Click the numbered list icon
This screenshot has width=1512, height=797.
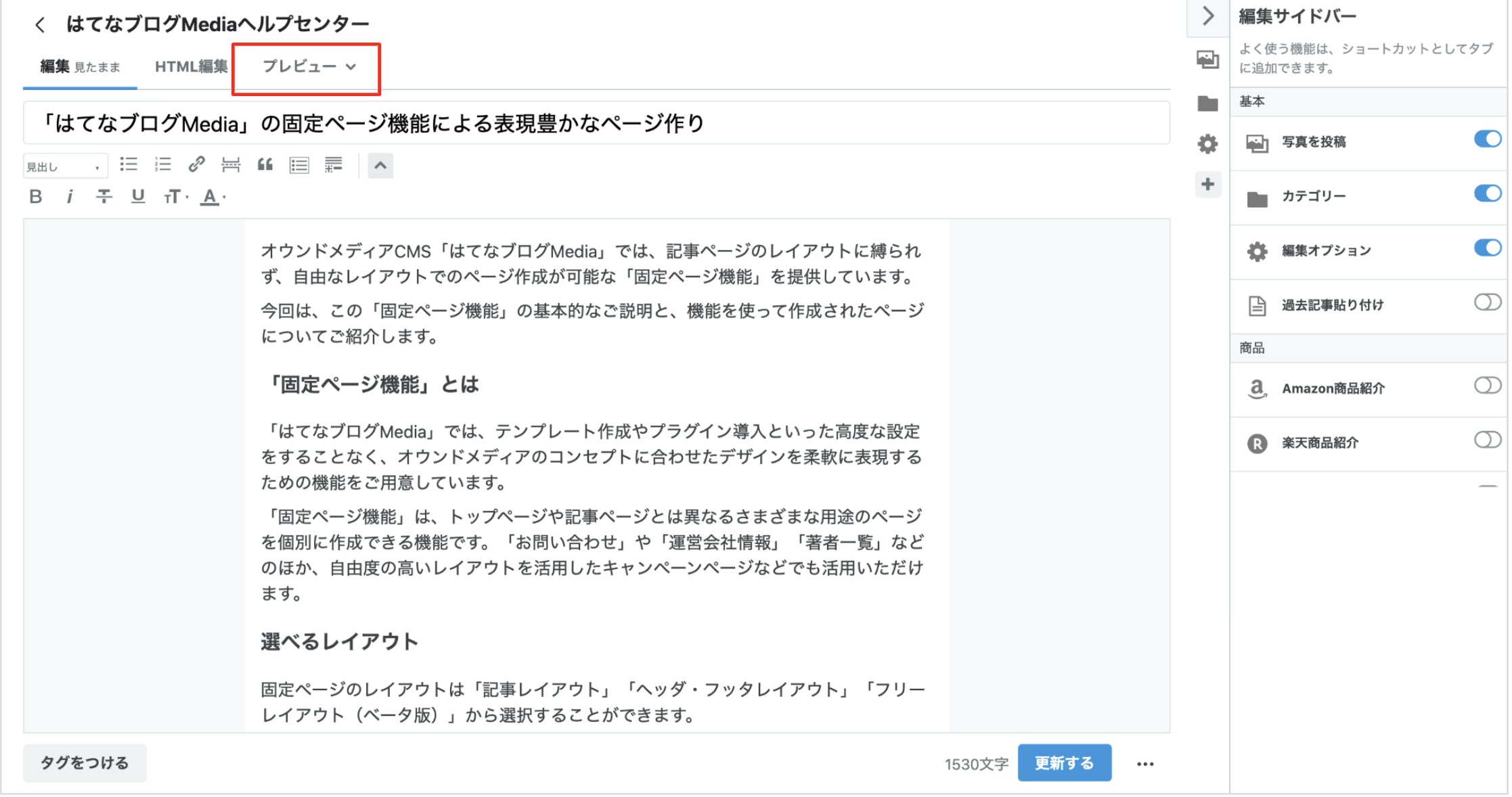click(x=162, y=164)
